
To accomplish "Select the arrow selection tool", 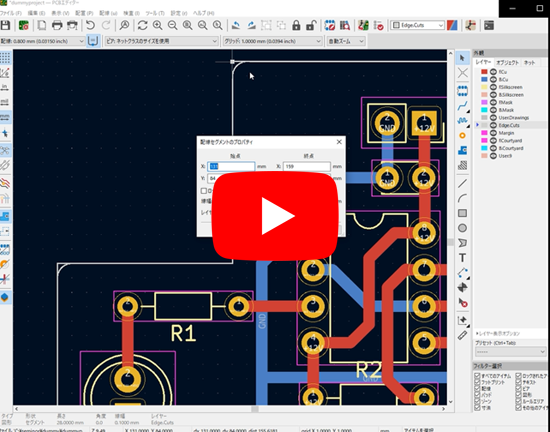I will click(x=462, y=58).
